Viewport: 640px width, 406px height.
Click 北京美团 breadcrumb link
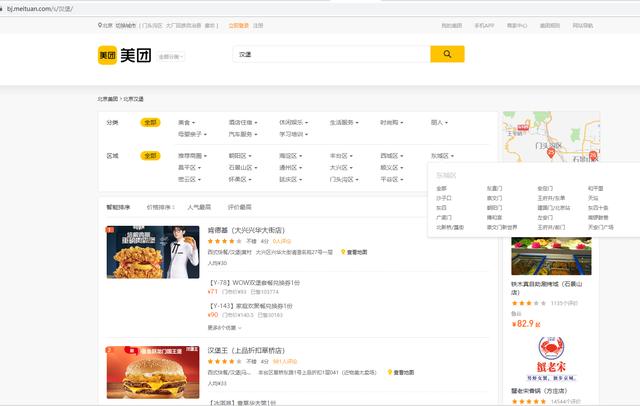pos(108,99)
